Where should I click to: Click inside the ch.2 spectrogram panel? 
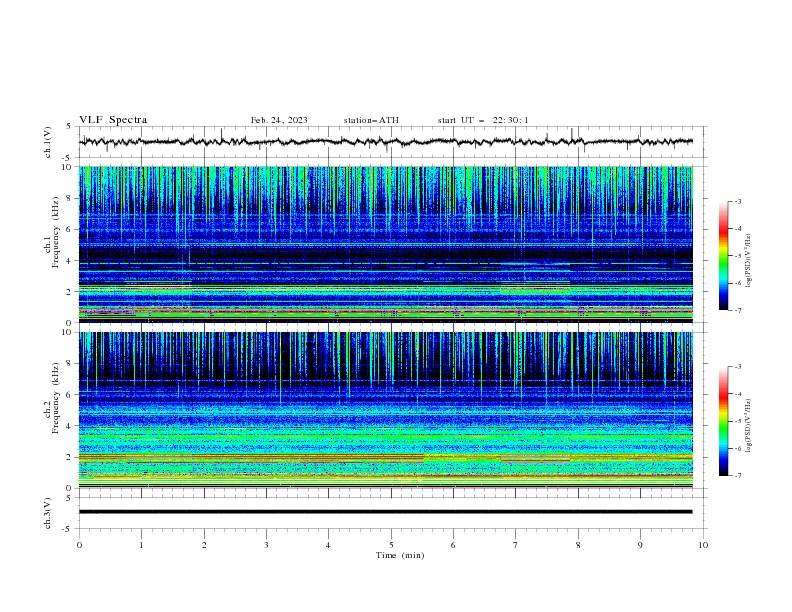(x=385, y=410)
